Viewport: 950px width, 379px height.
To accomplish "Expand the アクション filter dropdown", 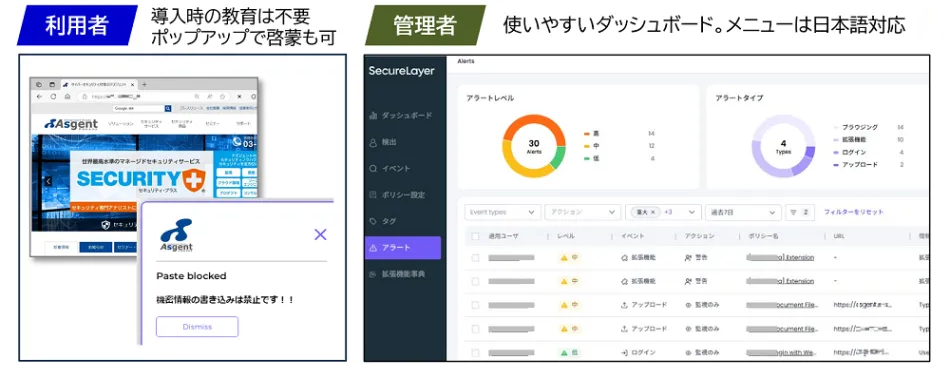I will click(582, 213).
